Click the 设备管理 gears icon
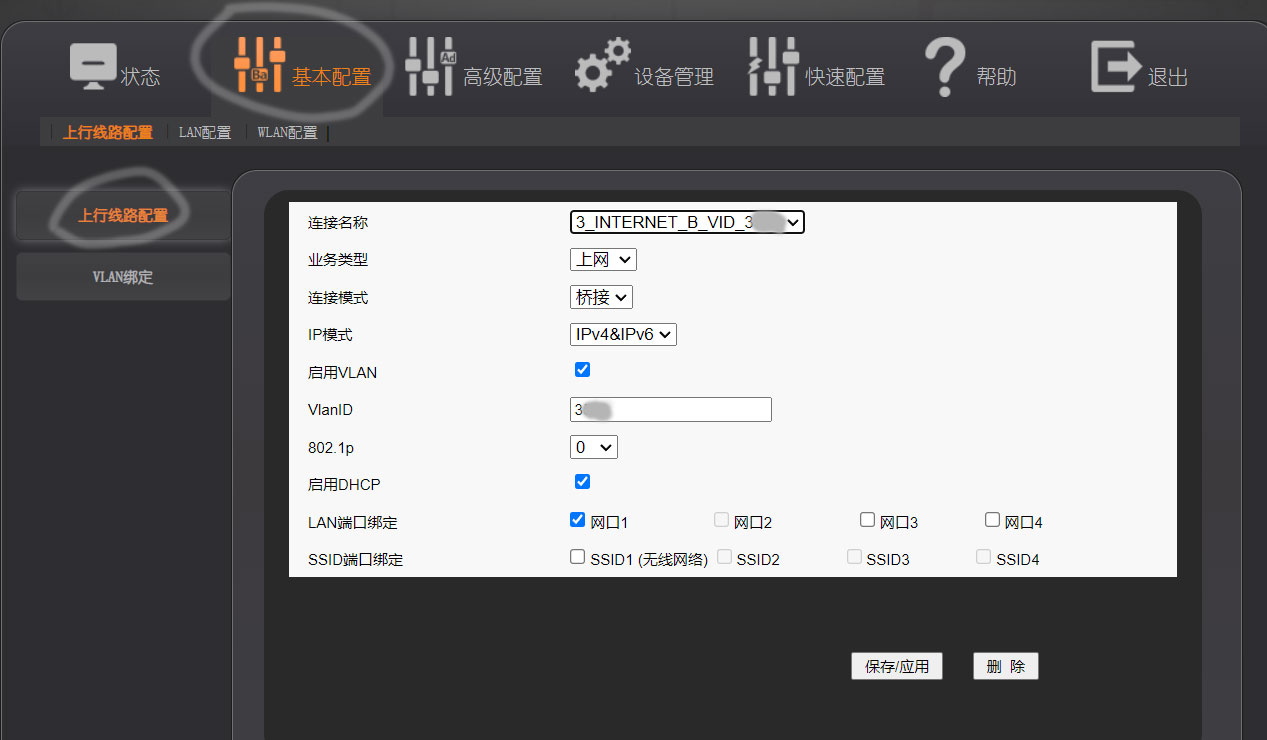 coord(602,65)
